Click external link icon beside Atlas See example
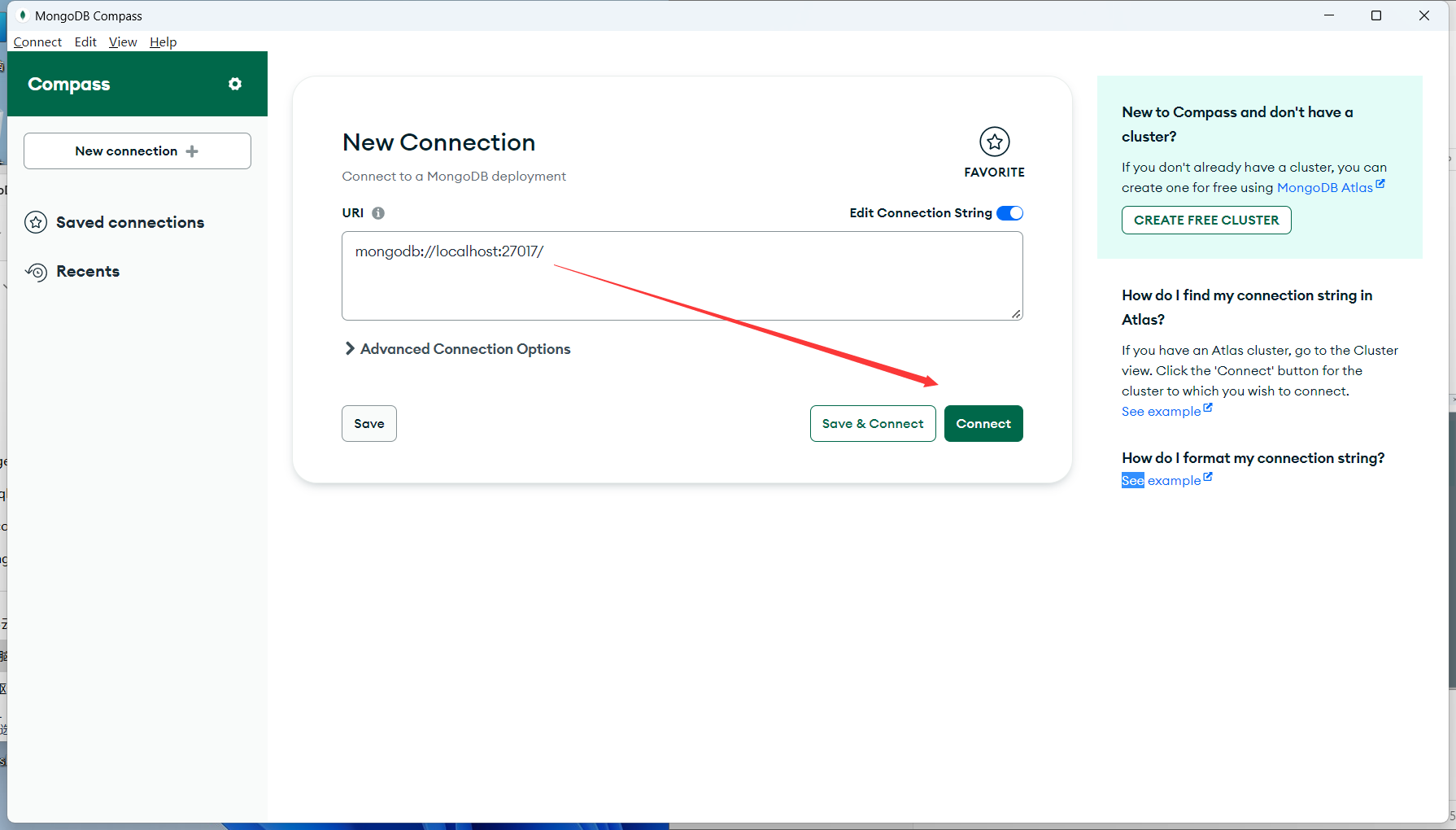This screenshot has height=830, width=1456. click(1208, 408)
